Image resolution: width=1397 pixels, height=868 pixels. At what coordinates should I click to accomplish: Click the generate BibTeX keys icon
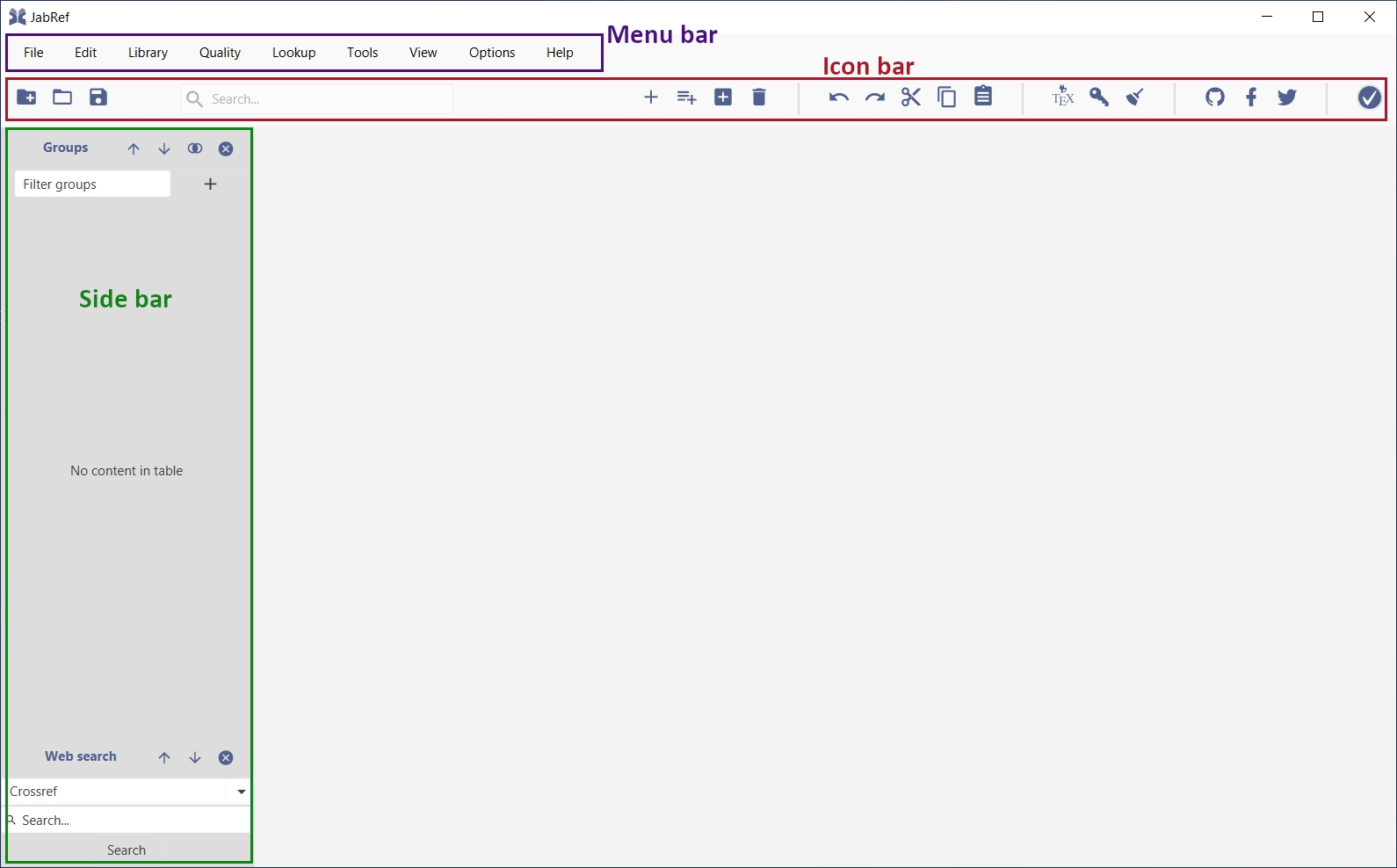(1099, 97)
